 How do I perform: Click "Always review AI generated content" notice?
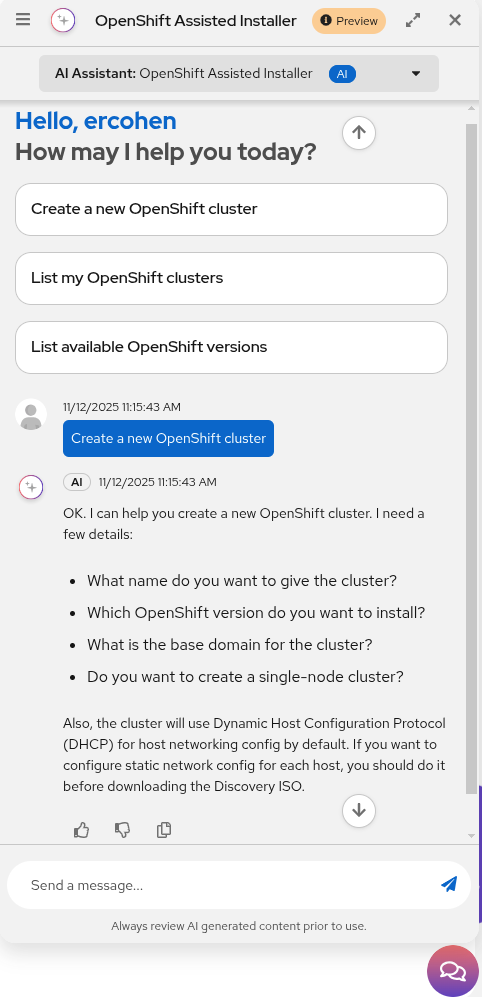[239, 926]
